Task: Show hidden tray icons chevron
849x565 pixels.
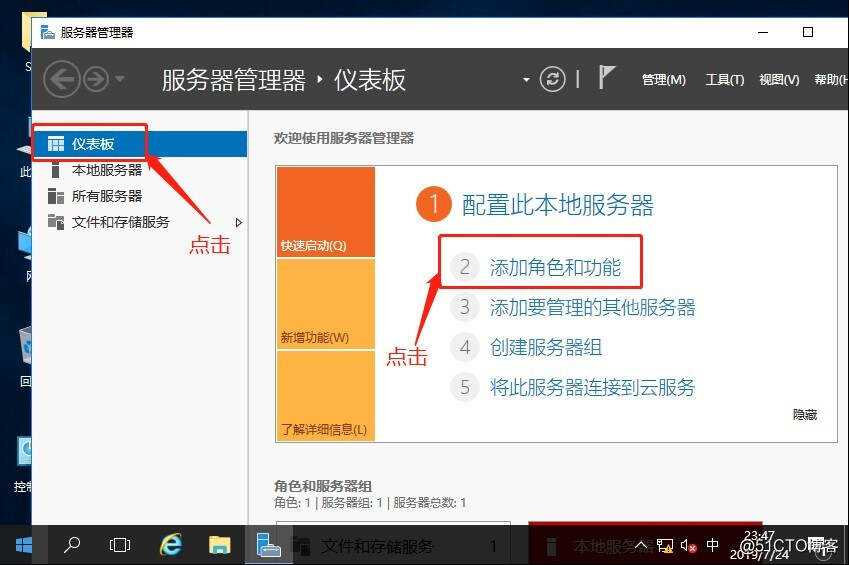Action: tap(641, 544)
